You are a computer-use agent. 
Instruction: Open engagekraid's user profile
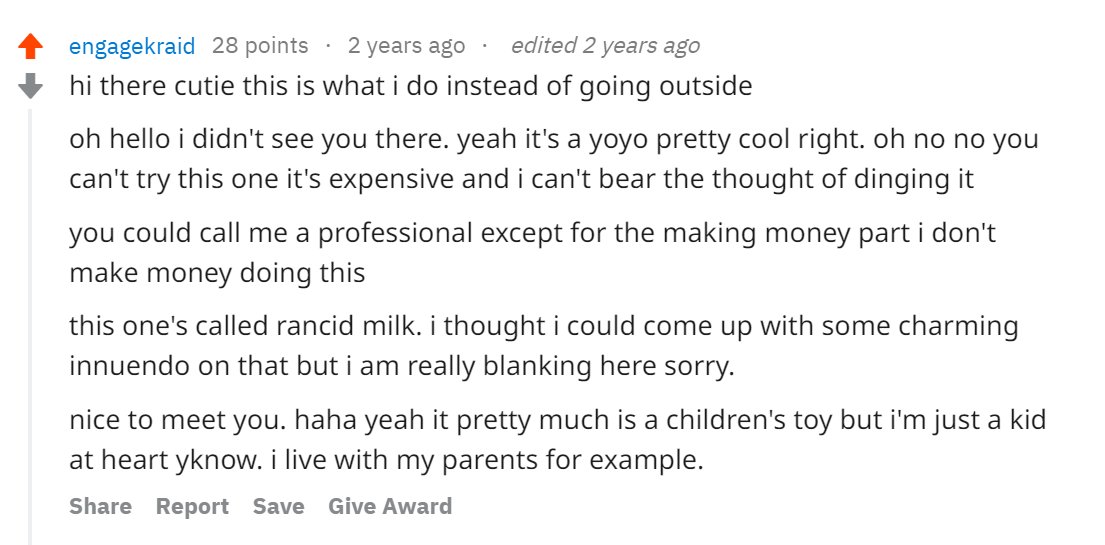[132, 46]
